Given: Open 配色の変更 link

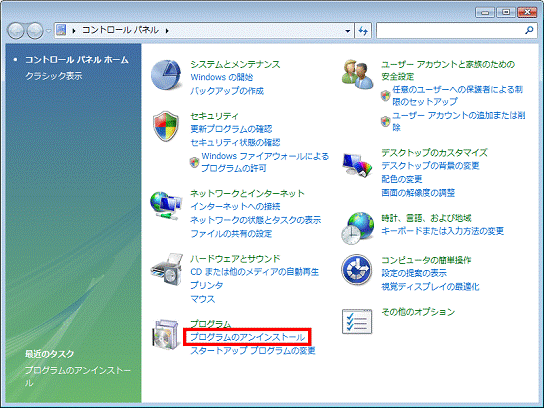Looking at the screenshot, I should click(x=401, y=179).
